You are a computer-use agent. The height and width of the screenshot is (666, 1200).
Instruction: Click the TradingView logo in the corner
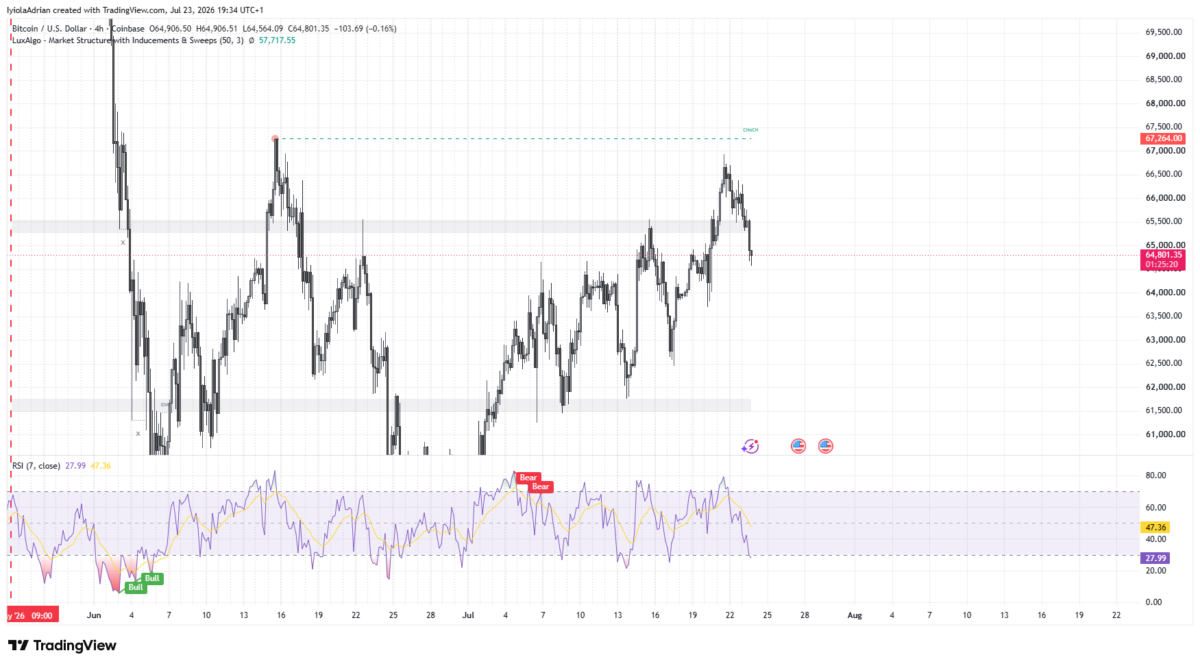(63, 645)
